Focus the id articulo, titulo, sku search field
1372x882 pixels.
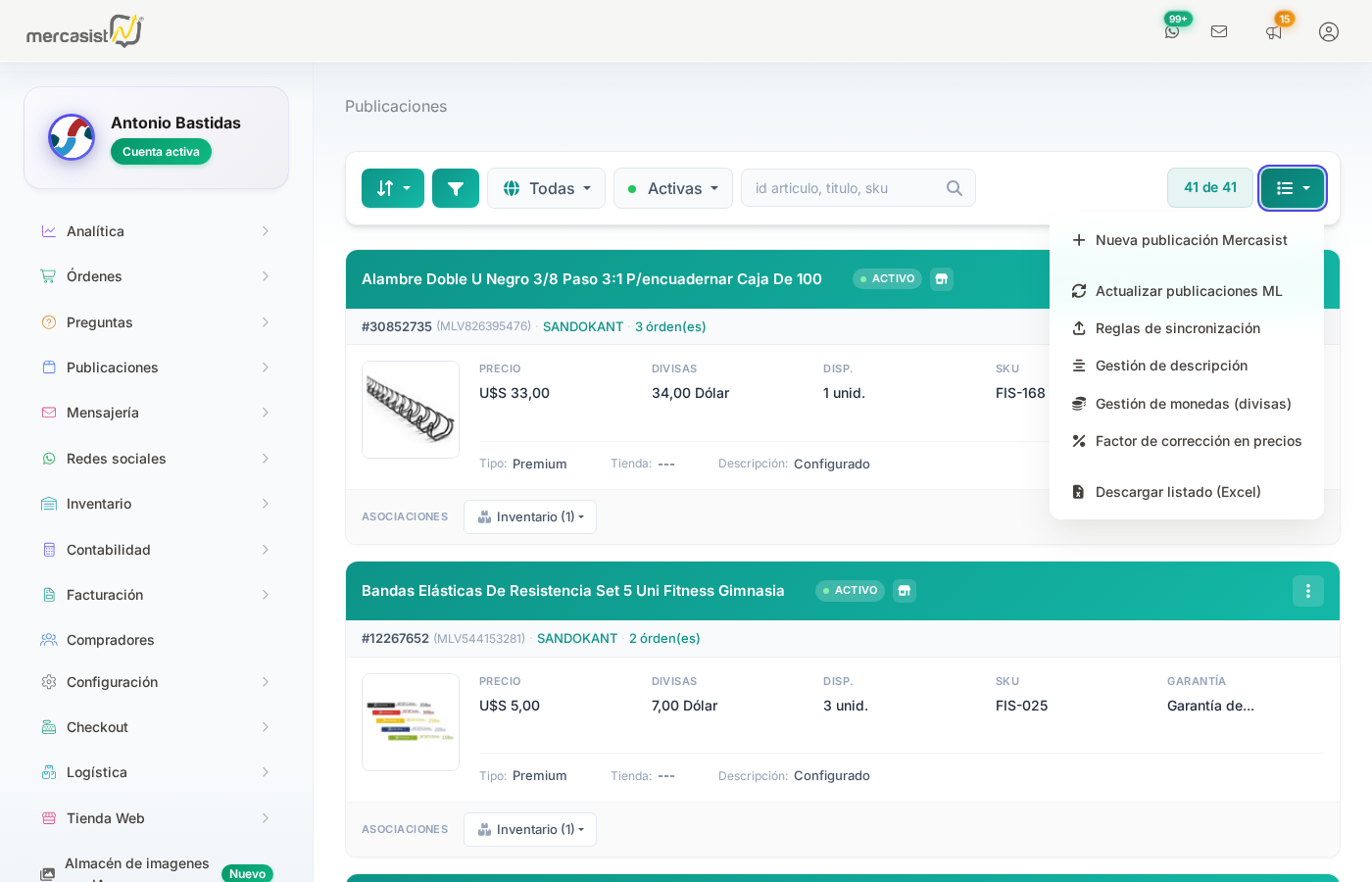(843, 188)
